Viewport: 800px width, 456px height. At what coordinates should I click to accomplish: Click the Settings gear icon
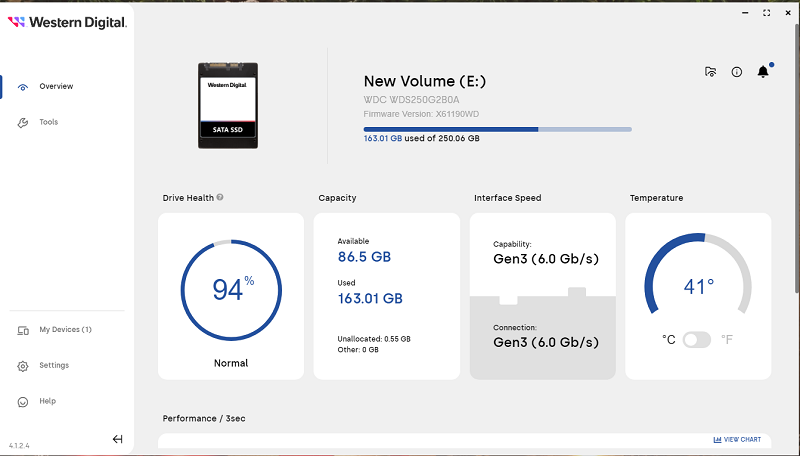coord(23,366)
